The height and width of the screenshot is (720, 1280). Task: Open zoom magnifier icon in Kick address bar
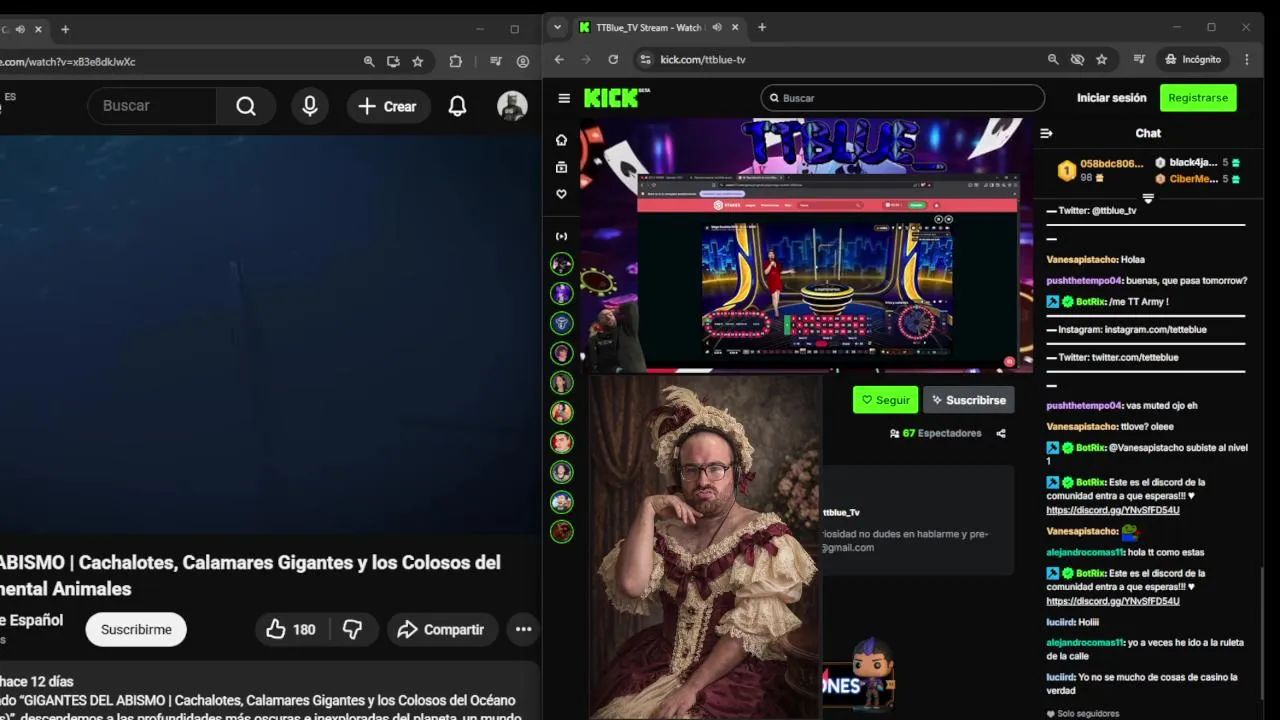click(1053, 59)
